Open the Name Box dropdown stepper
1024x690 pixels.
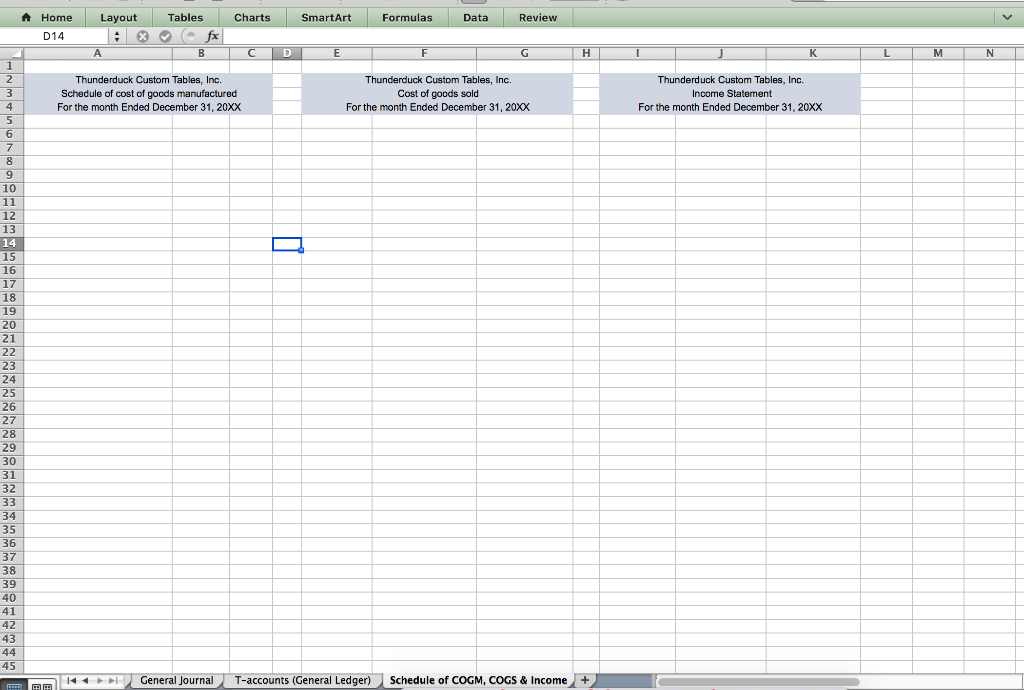coord(117,37)
